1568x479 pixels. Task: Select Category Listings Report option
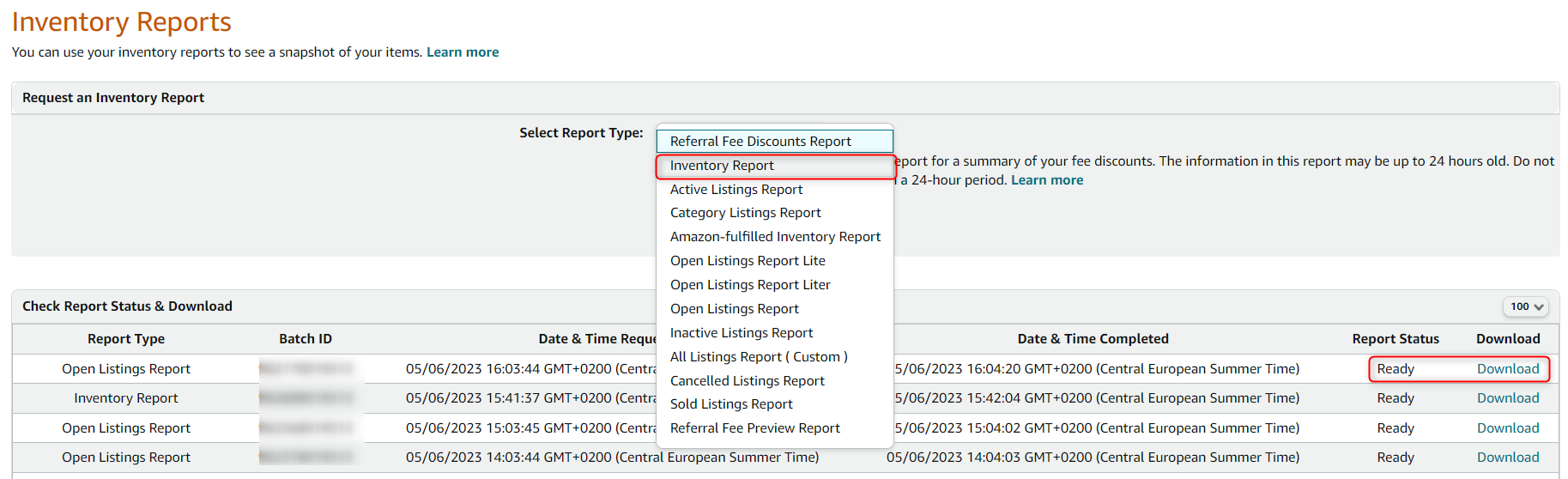745,213
